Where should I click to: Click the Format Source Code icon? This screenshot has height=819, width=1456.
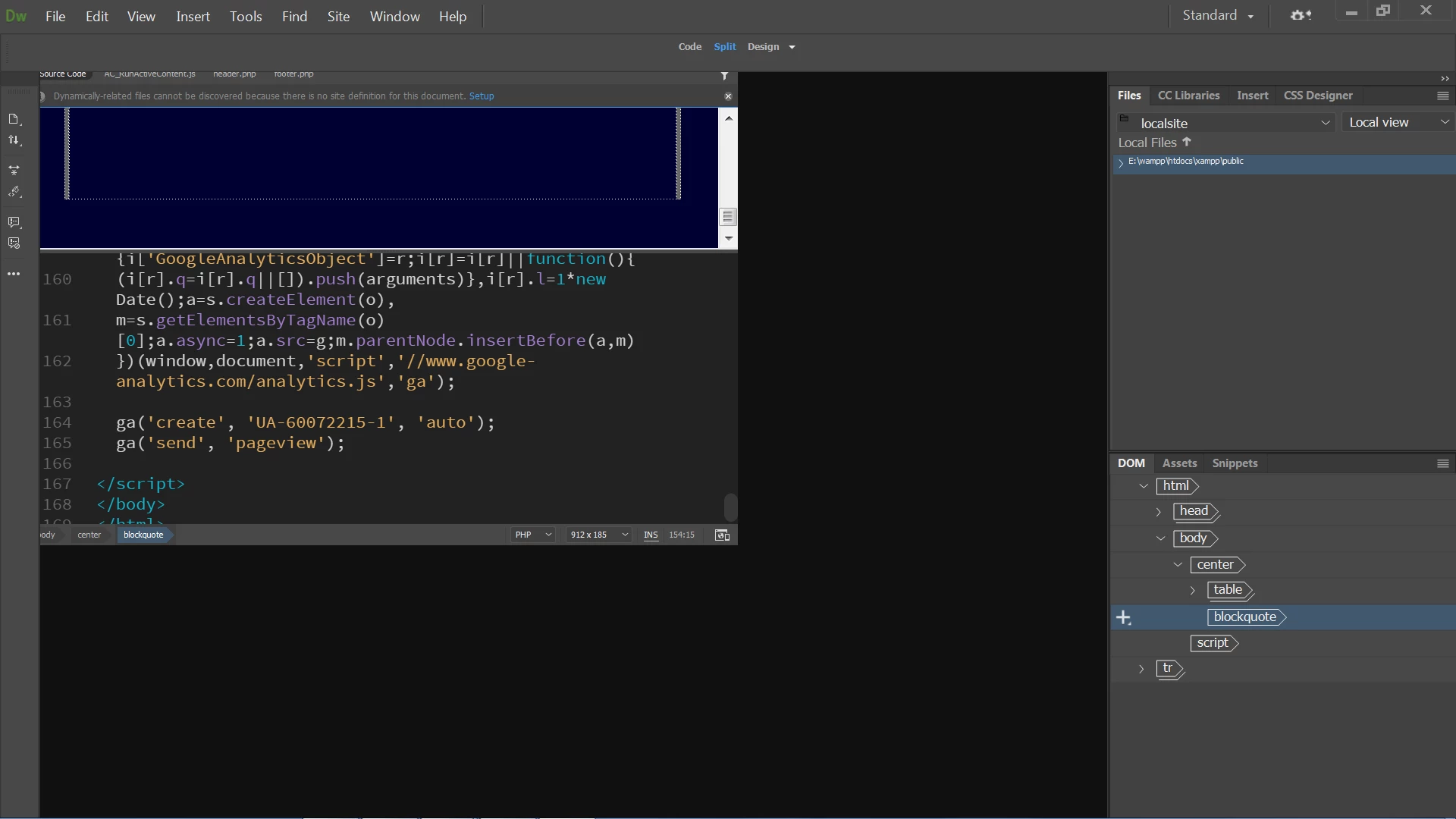[14, 192]
